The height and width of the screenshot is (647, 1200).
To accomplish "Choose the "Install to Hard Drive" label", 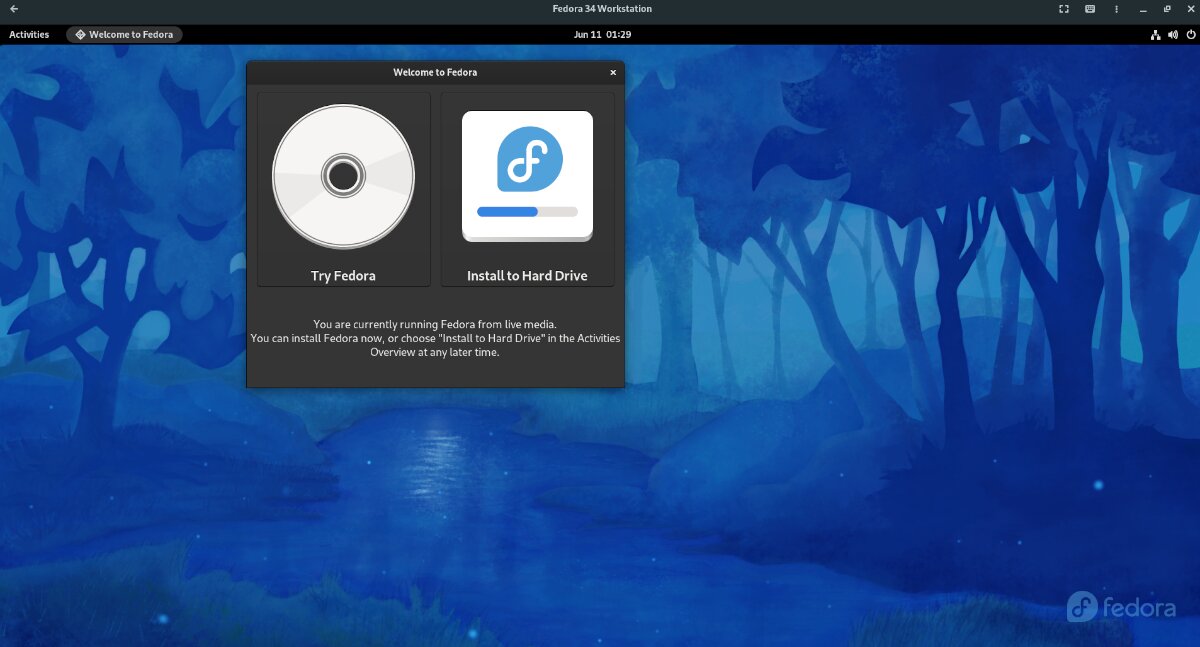I will point(527,276).
